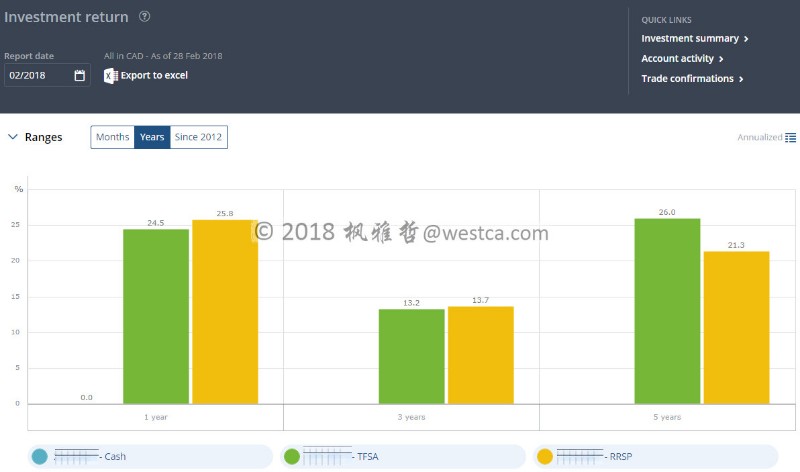Click the Report date input field
Image resolution: width=800 pixels, height=472 pixels.
click(38, 76)
